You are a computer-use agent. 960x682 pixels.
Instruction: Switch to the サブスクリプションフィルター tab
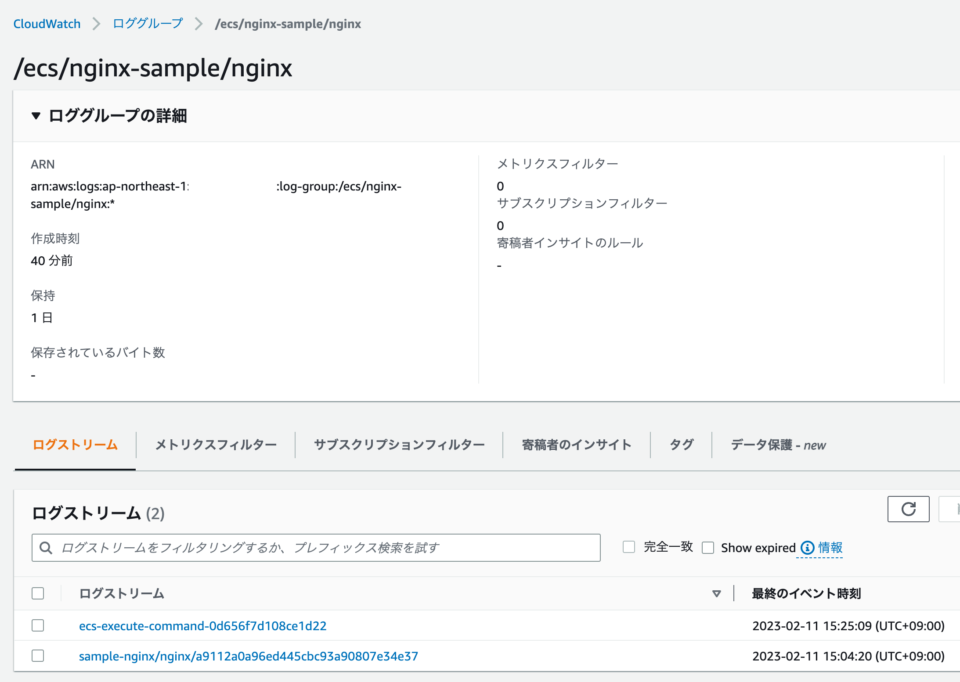tap(399, 445)
